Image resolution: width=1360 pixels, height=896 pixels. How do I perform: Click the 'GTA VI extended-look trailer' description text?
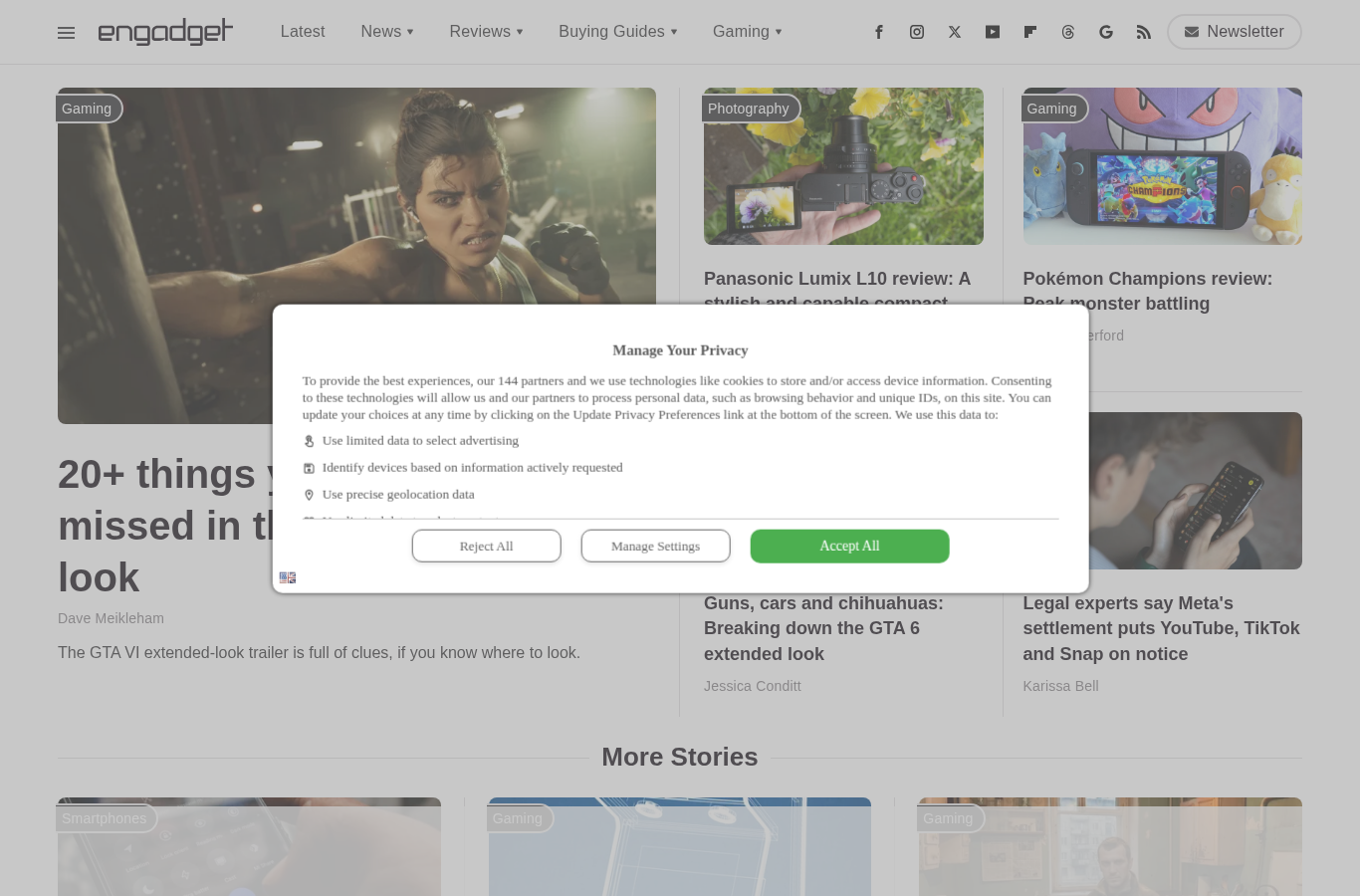point(319,653)
